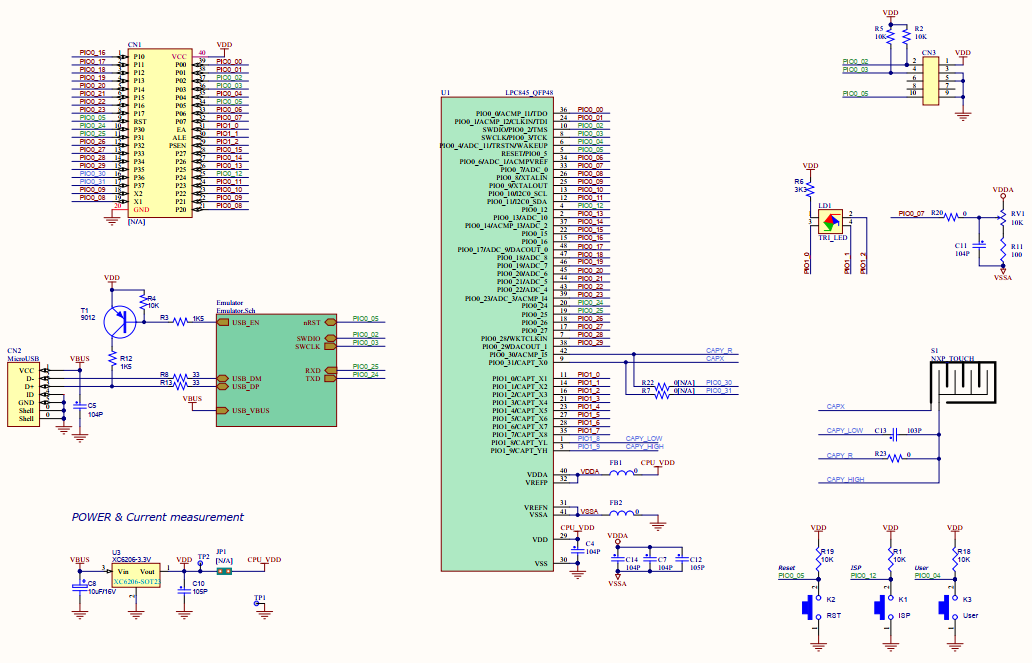Select the JP1 jumper symbol
The height and width of the screenshot is (663, 1032).
(x=224, y=571)
